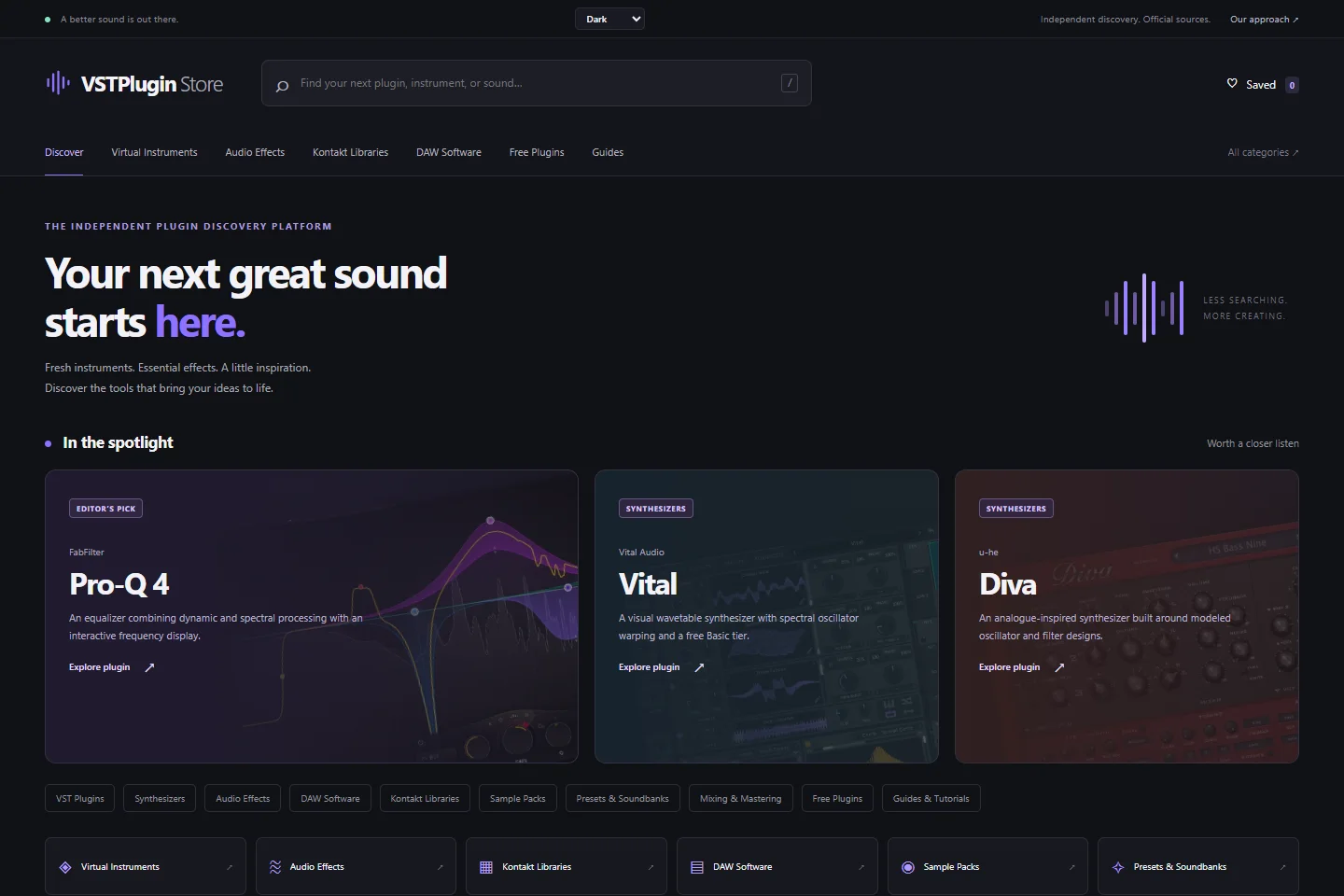This screenshot has width=1344, height=896.
Task: Select the Synthesizers tag chip
Action: pyautogui.click(x=160, y=798)
